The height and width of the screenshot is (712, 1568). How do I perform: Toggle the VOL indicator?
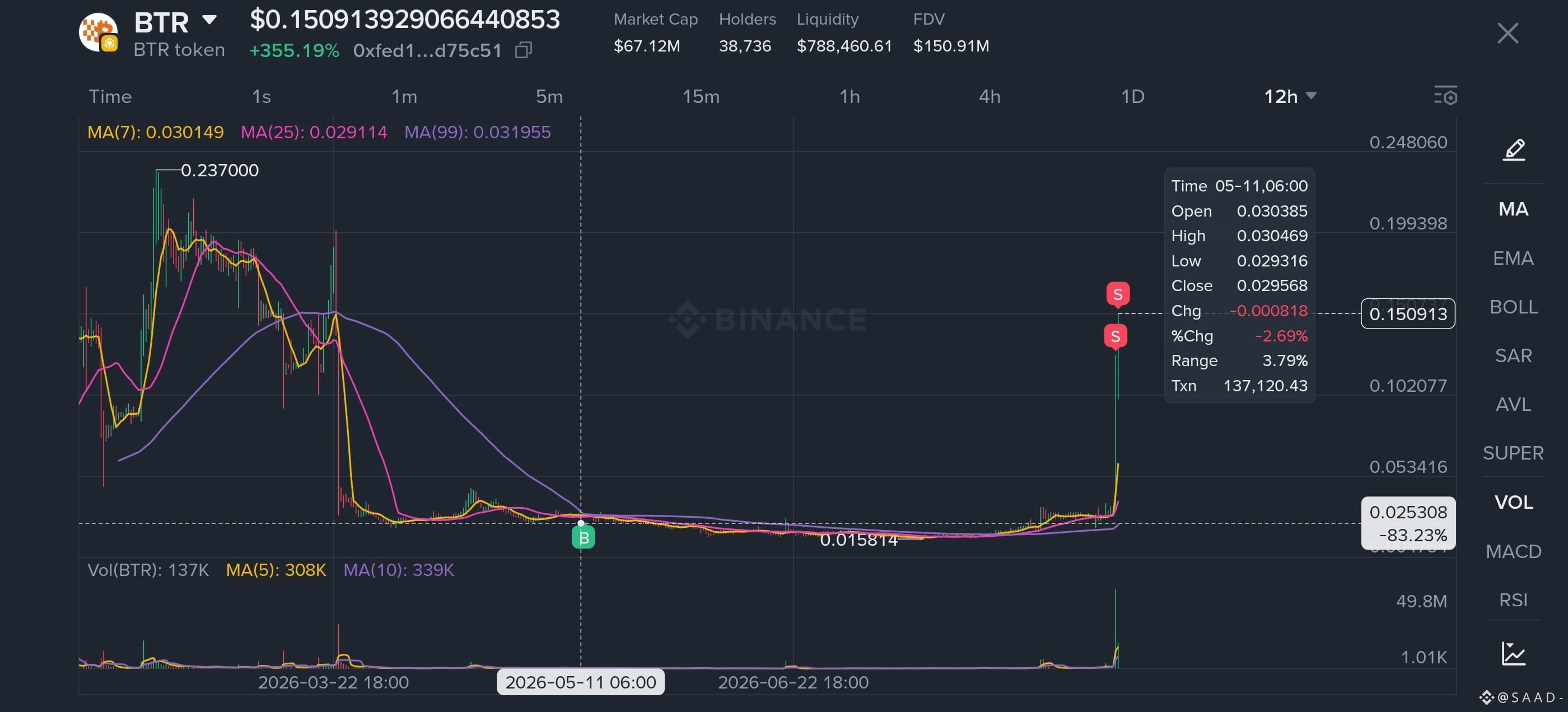[1513, 502]
